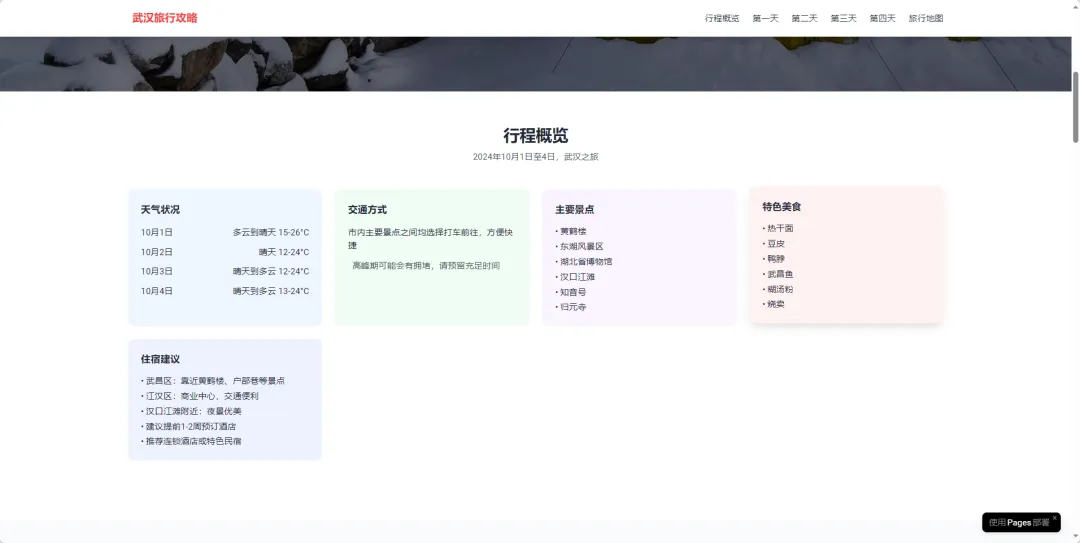Open the 行程概览 navigation link
The image size is (1080, 543).
[722, 18]
